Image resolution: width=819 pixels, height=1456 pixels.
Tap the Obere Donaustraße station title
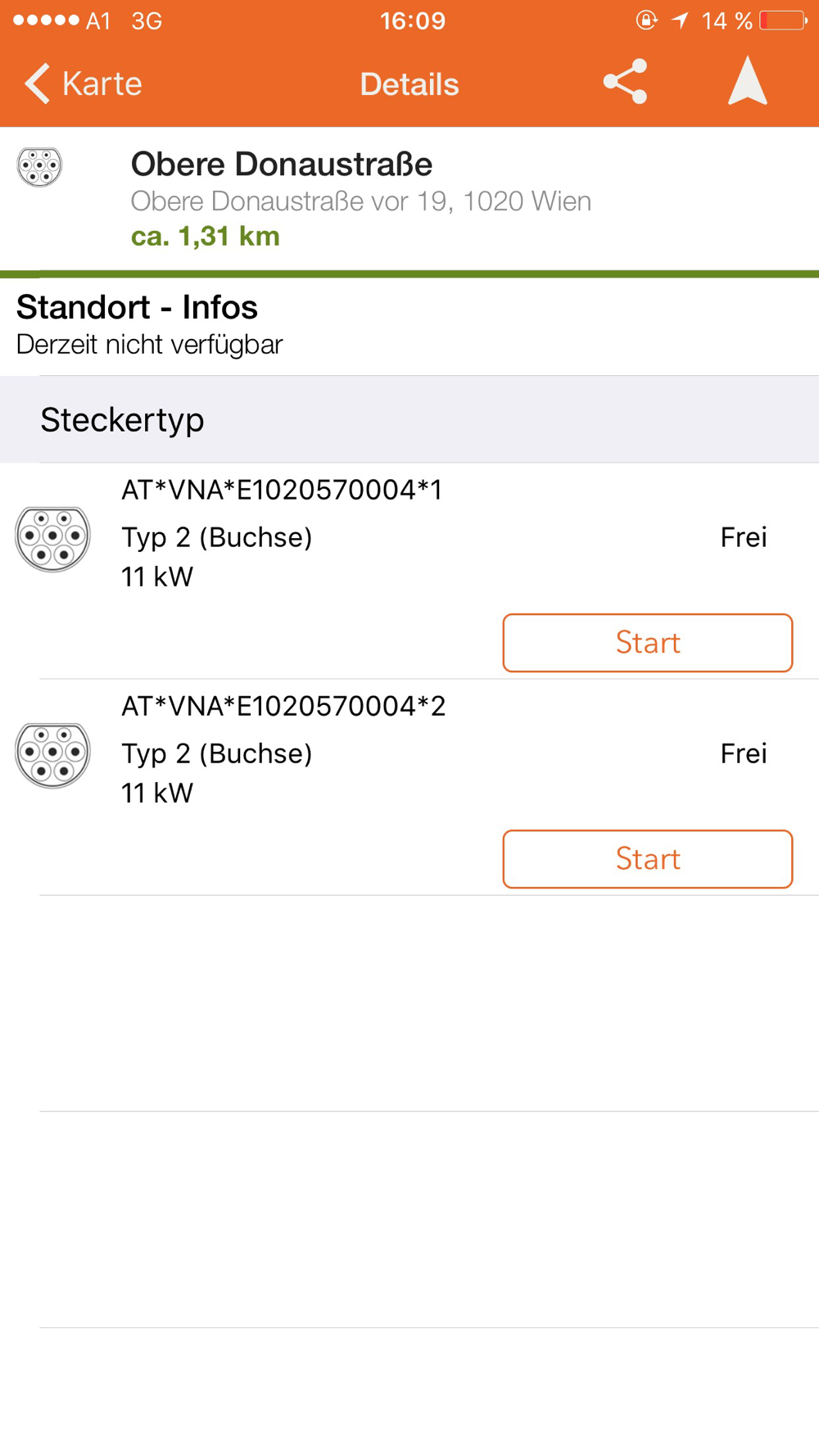(282, 164)
